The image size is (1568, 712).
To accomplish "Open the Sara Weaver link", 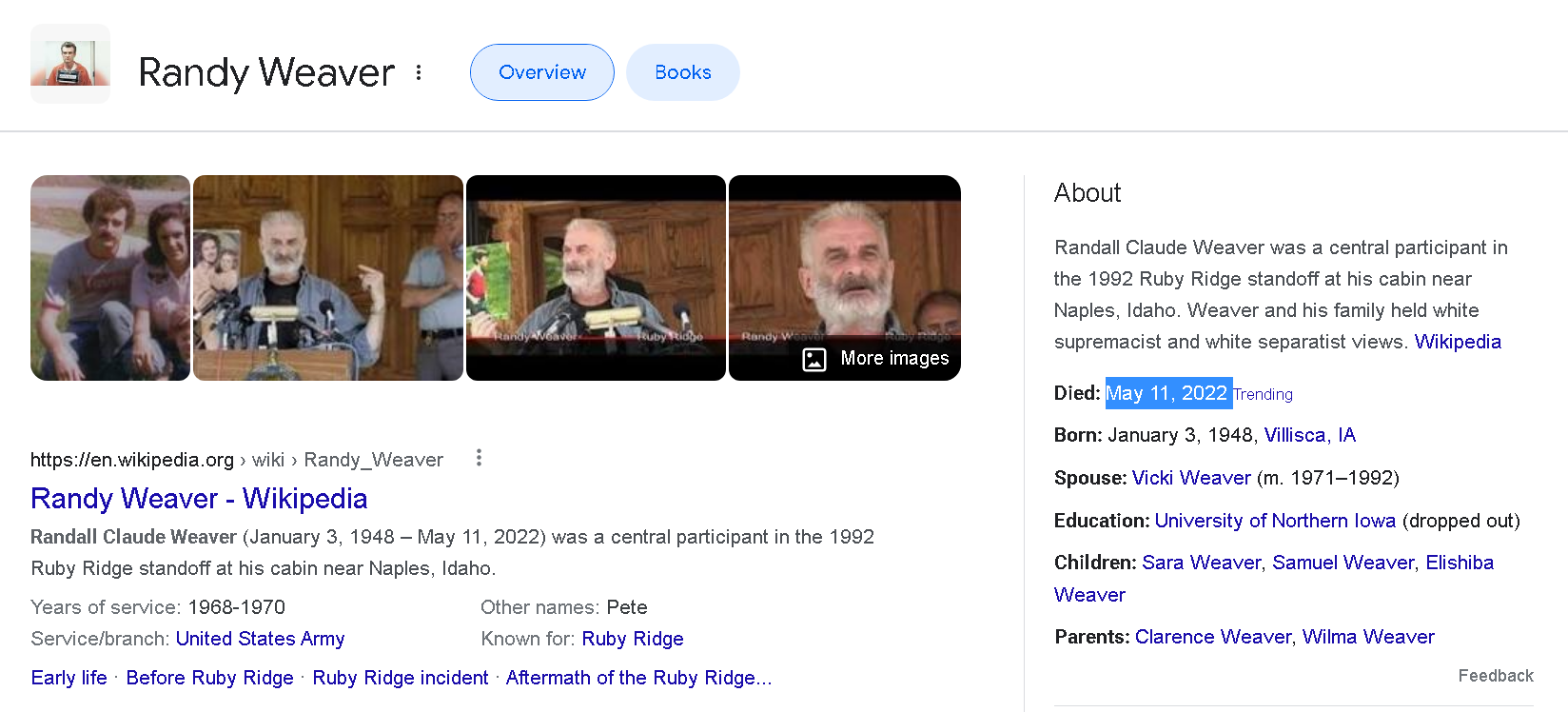I will coord(1201,563).
